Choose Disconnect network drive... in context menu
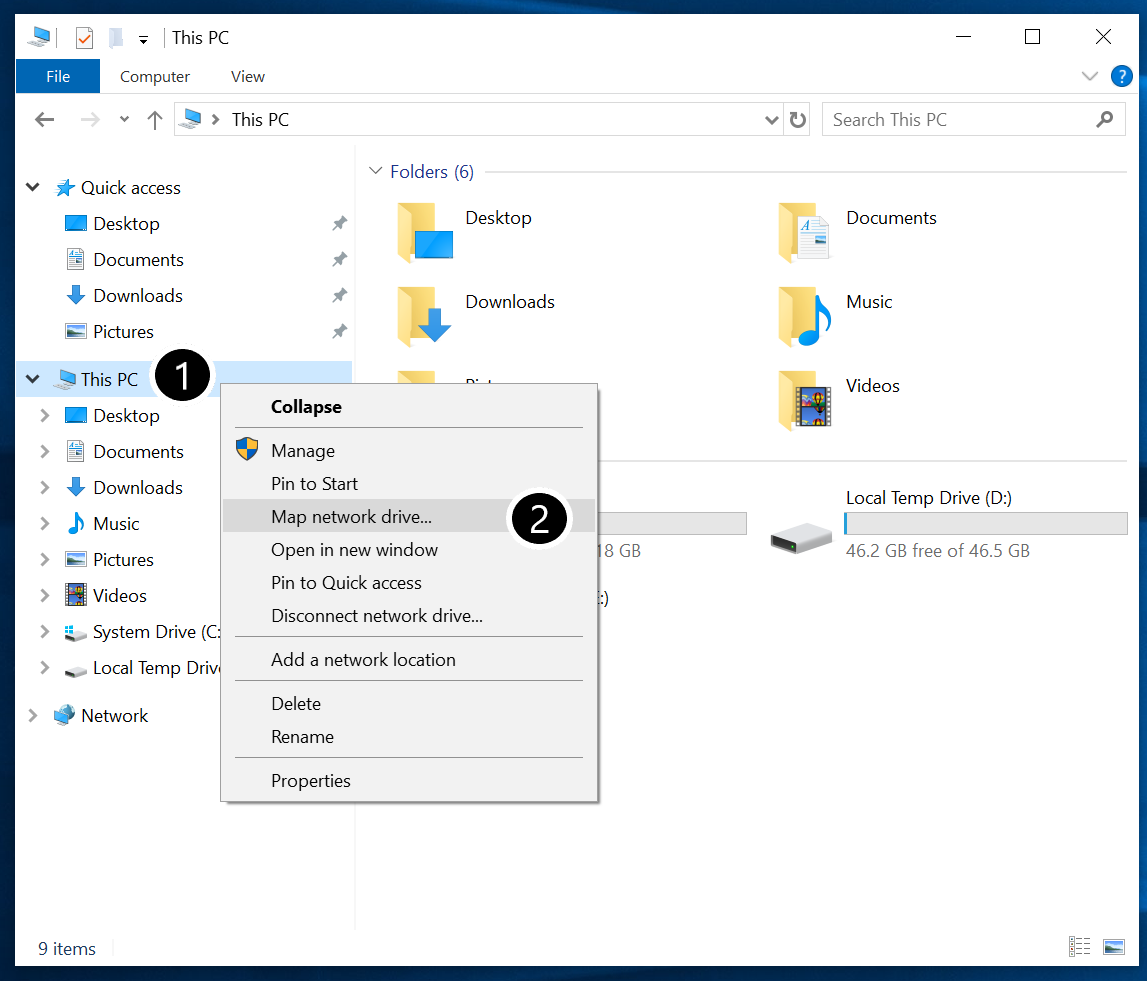This screenshot has width=1147, height=981. (409, 615)
